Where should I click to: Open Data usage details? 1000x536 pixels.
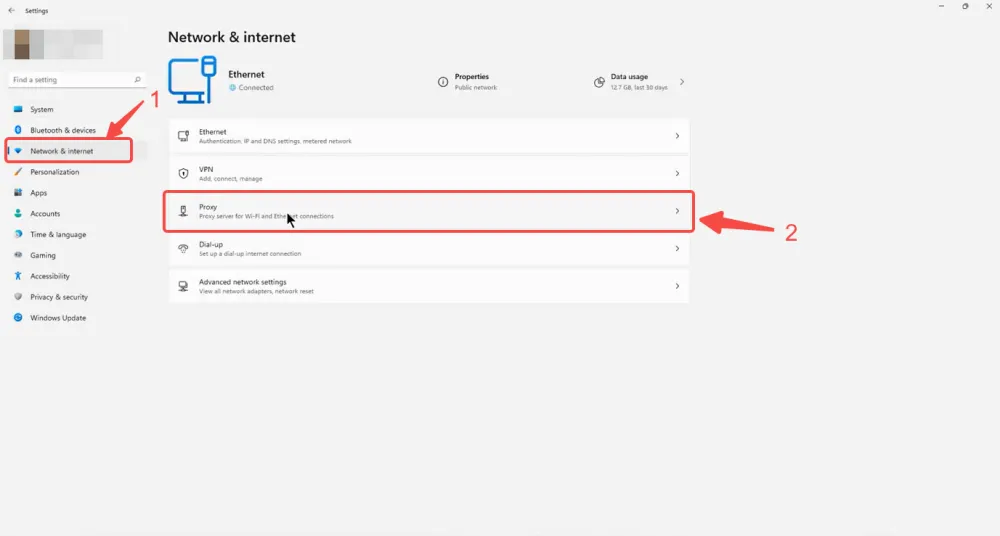pyautogui.click(x=640, y=82)
